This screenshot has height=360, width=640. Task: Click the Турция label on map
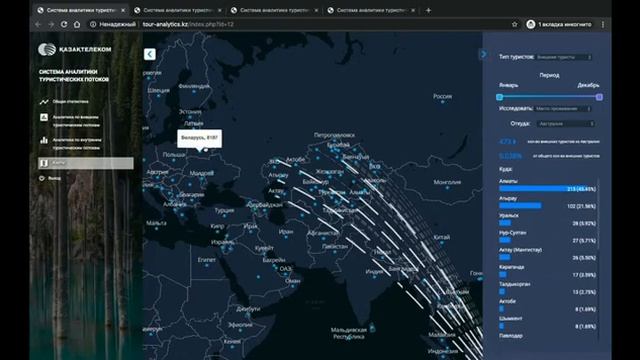(224, 211)
